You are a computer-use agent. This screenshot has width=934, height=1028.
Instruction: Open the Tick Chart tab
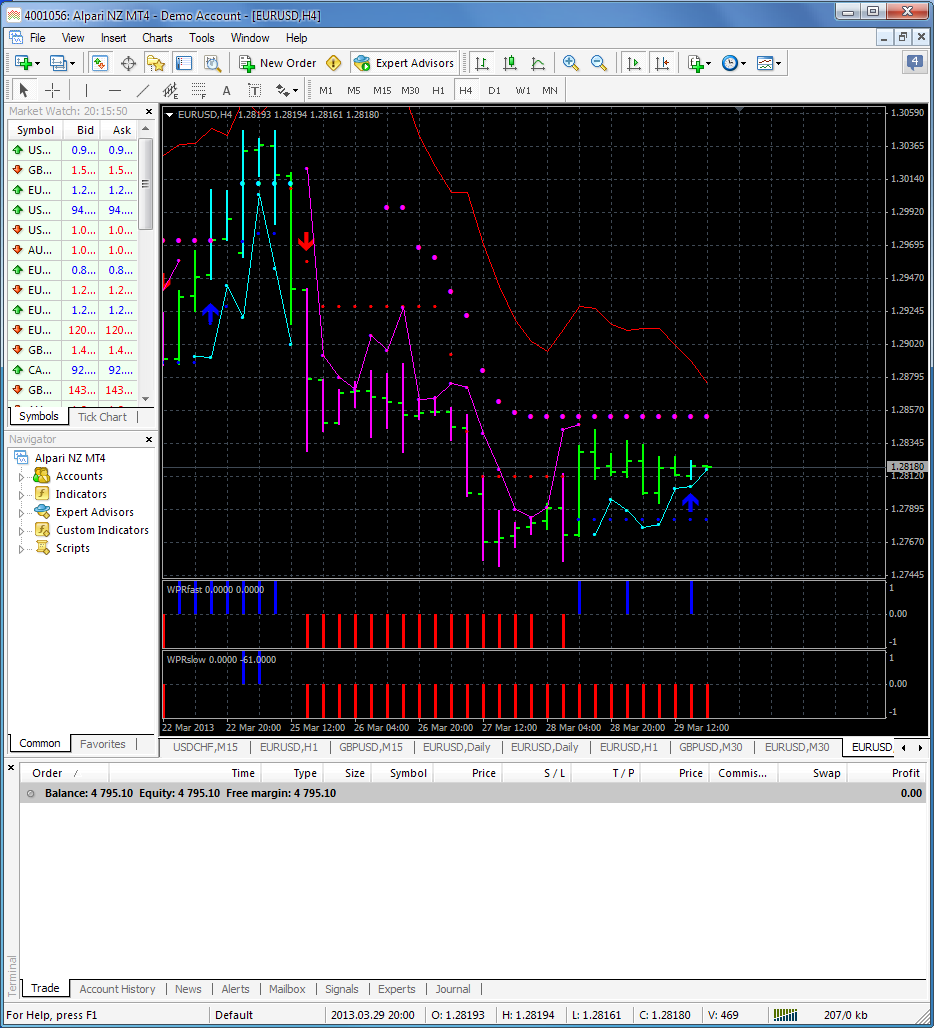coord(102,416)
